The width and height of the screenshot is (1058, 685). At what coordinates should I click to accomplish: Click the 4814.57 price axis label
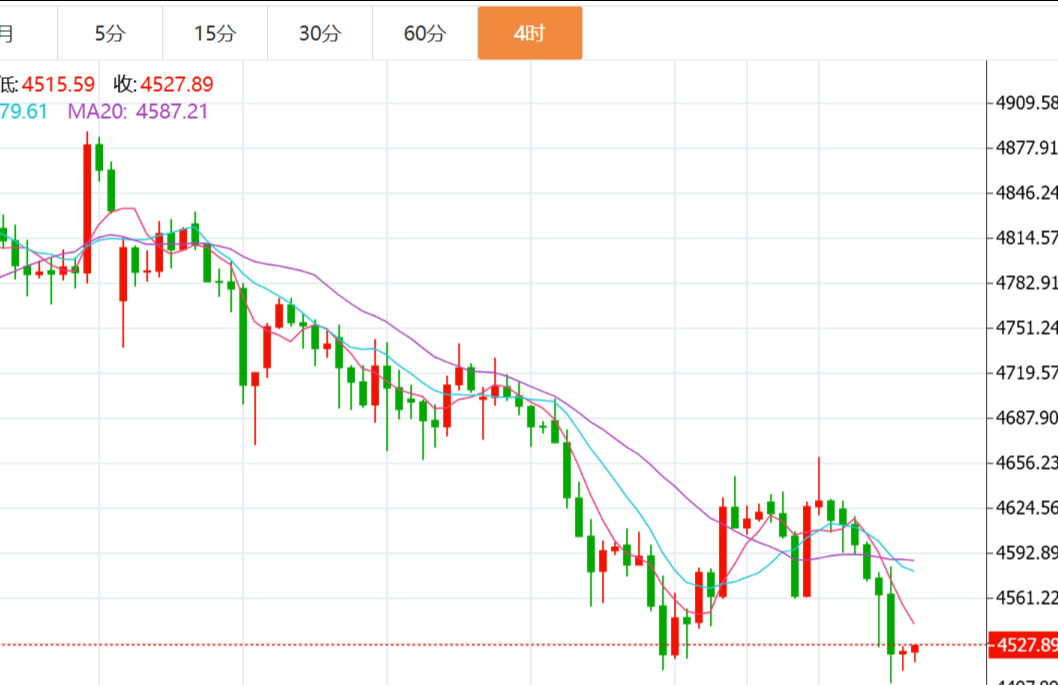click(1026, 238)
